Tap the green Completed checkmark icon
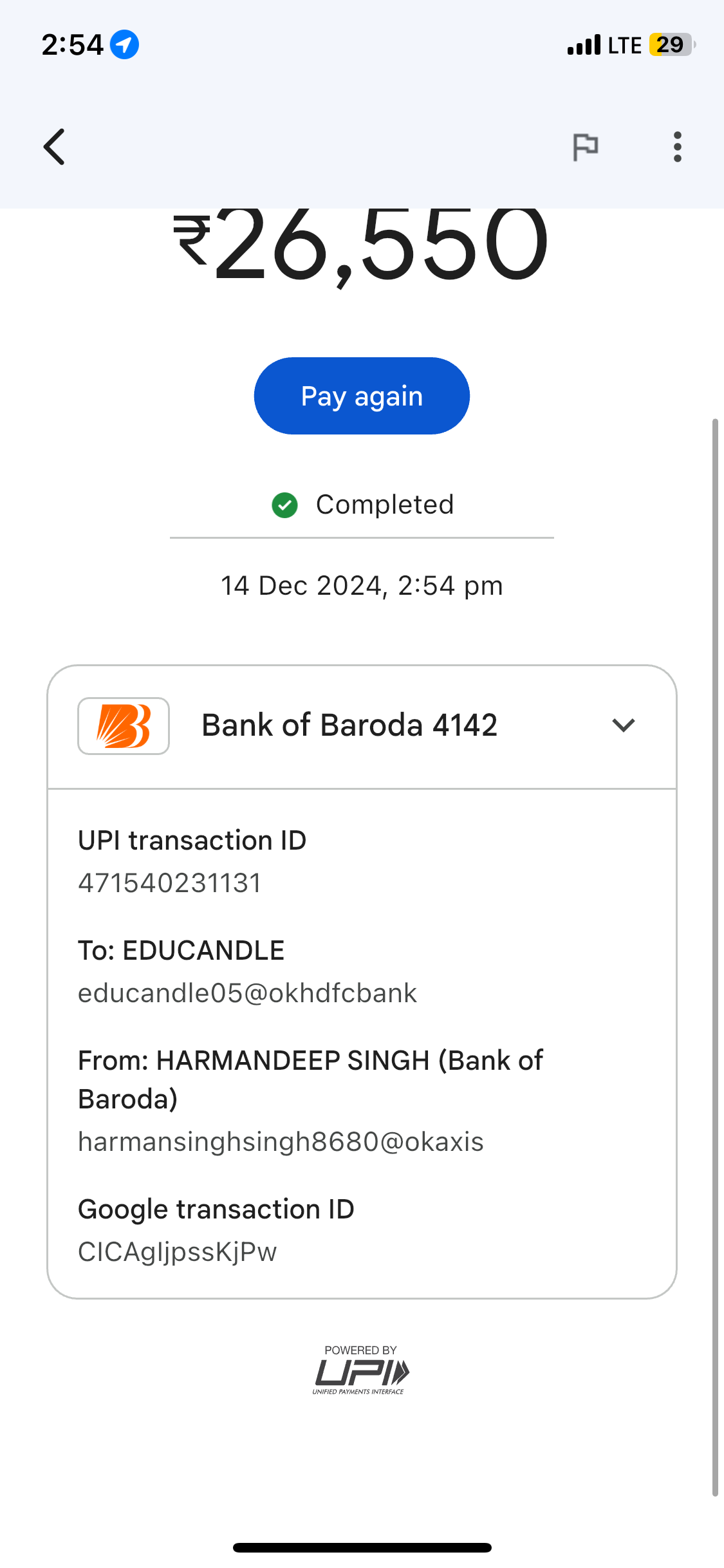Viewport: 724px width, 1568px height. tap(284, 505)
